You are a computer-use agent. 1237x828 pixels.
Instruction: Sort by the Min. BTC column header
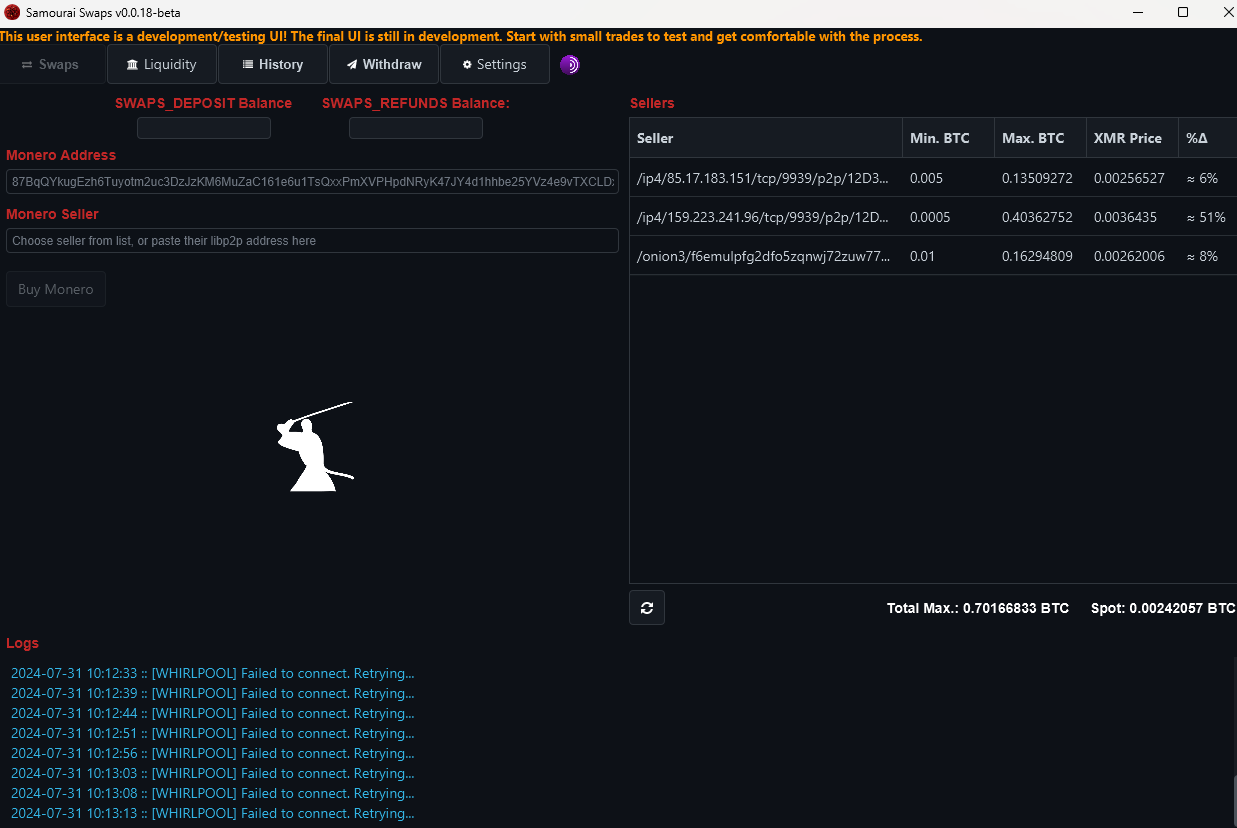point(939,138)
